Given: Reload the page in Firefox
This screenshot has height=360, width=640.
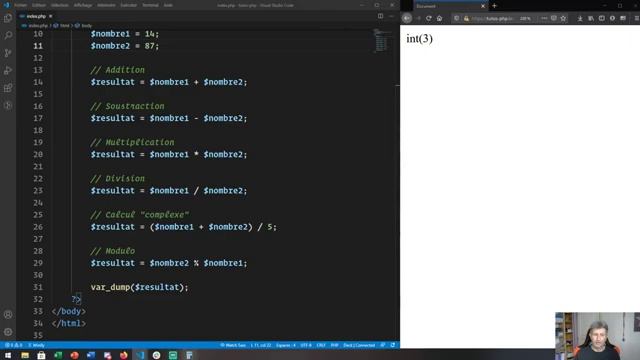Looking at the screenshot, I should (429, 18).
